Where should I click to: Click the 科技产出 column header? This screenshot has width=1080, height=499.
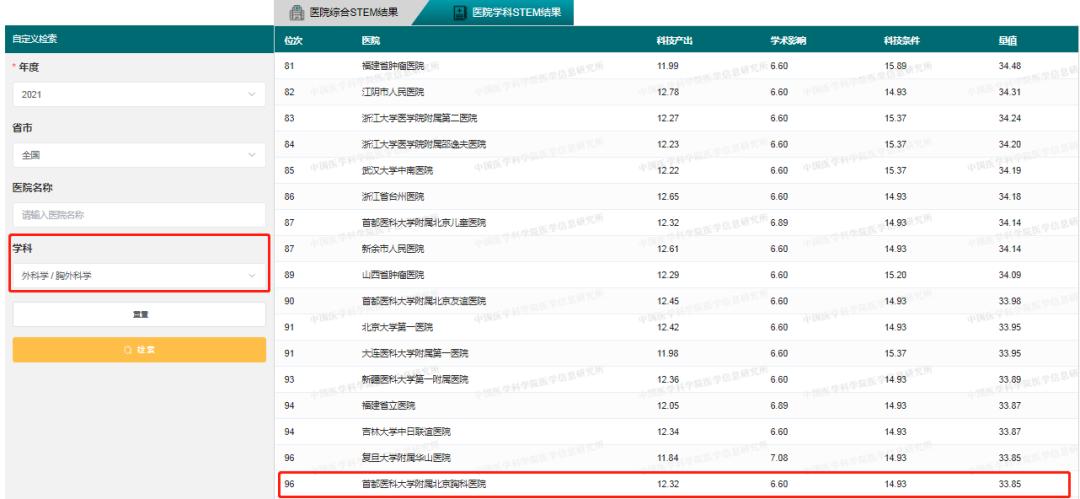(674, 41)
